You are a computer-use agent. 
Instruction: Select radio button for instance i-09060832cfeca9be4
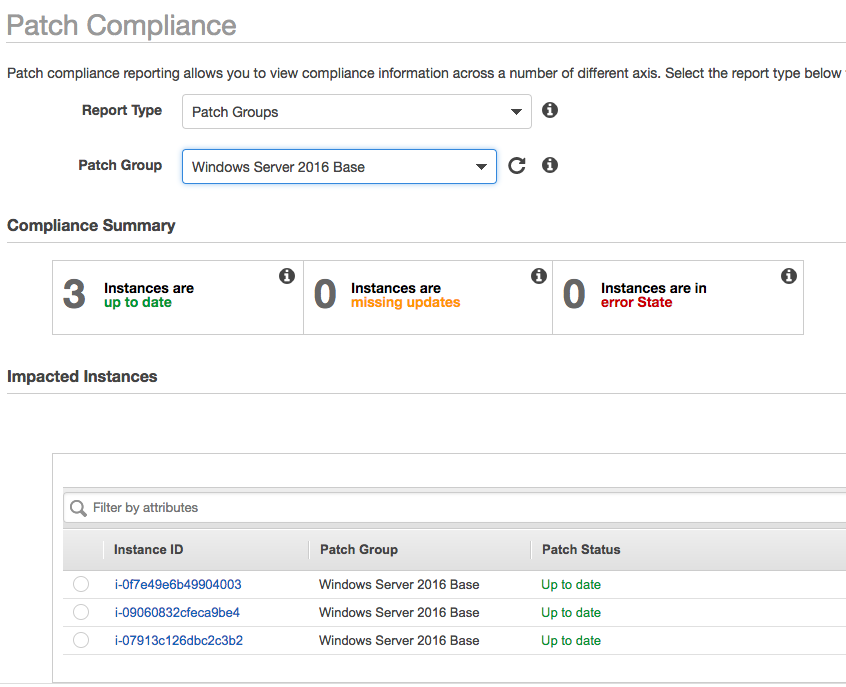point(81,612)
